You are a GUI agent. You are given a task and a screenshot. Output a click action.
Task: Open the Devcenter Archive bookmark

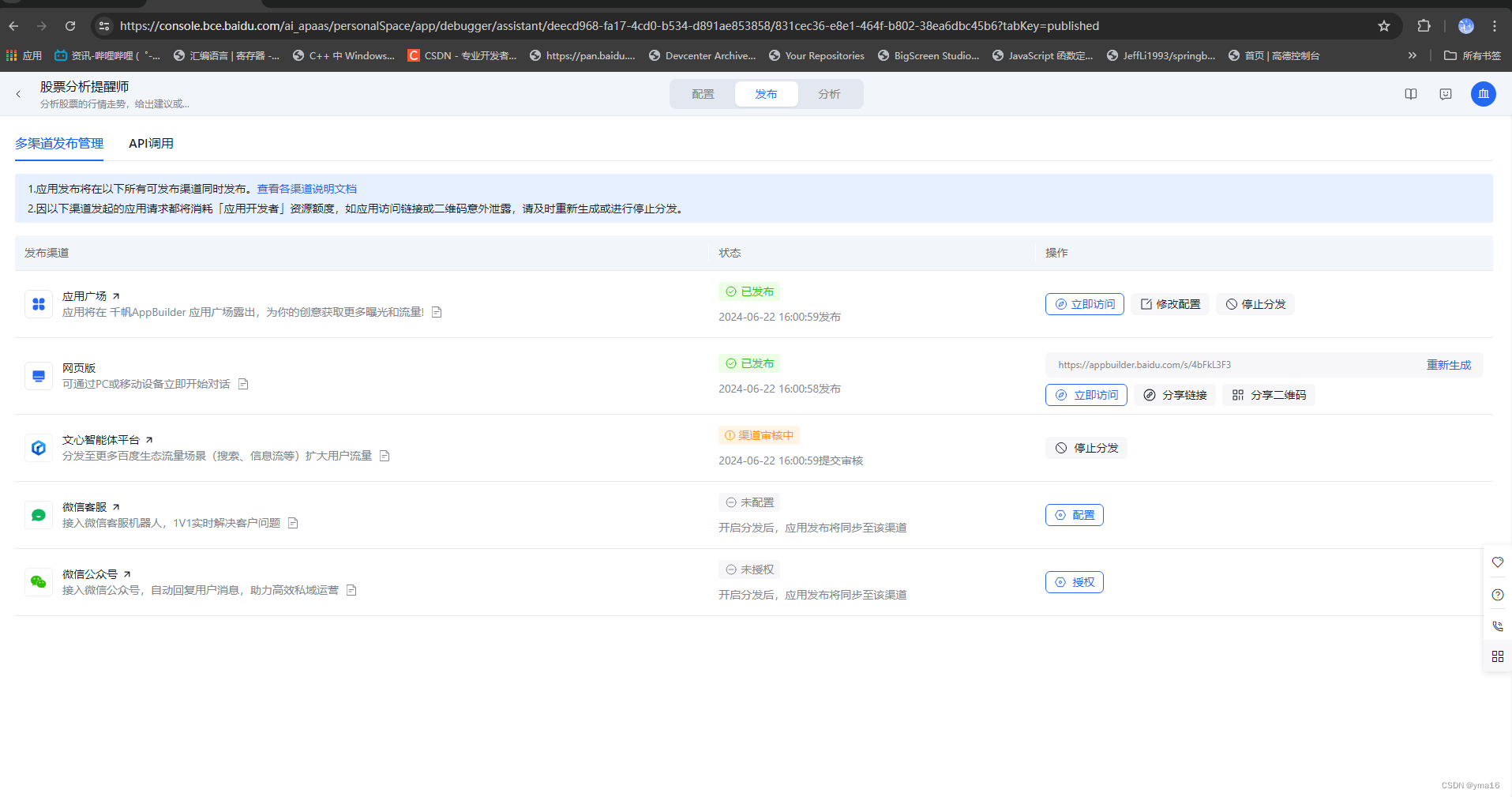(x=702, y=55)
